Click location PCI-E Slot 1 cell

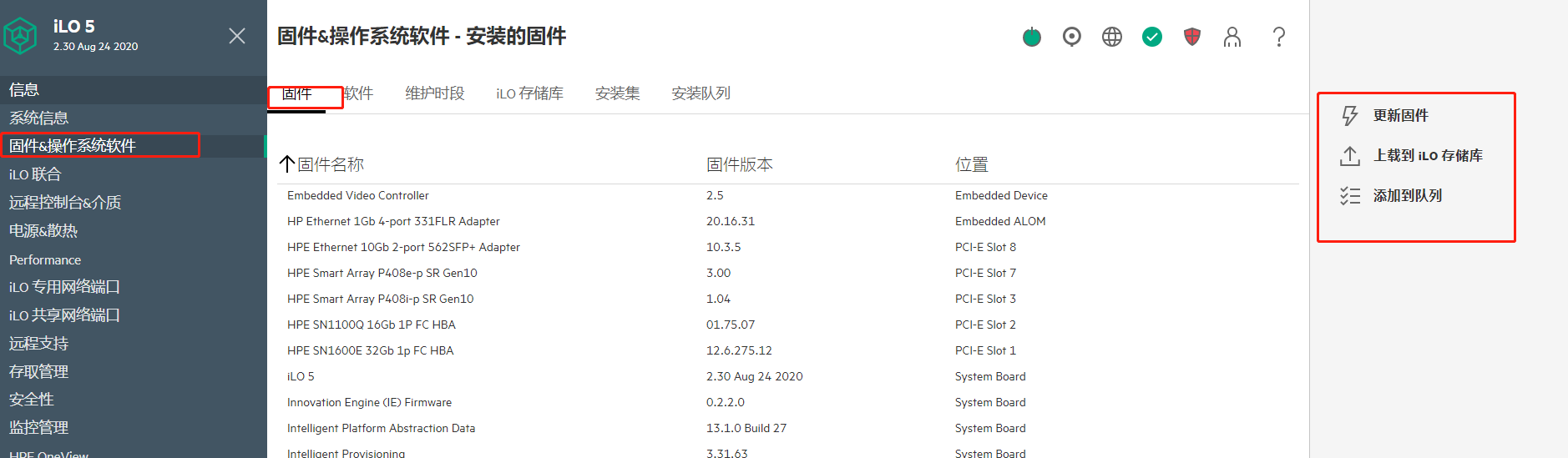click(x=986, y=350)
